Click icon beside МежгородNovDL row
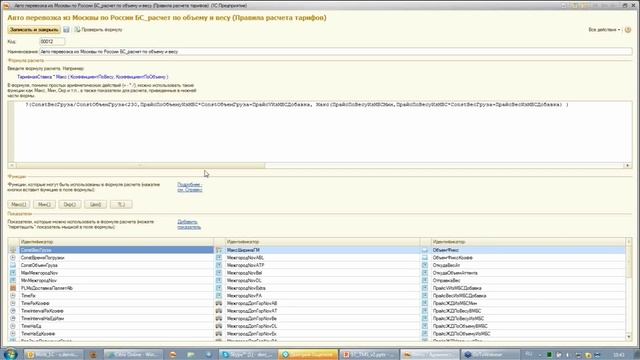Image resolution: width=640 pixels, height=360 pixels. pos(219,280)
